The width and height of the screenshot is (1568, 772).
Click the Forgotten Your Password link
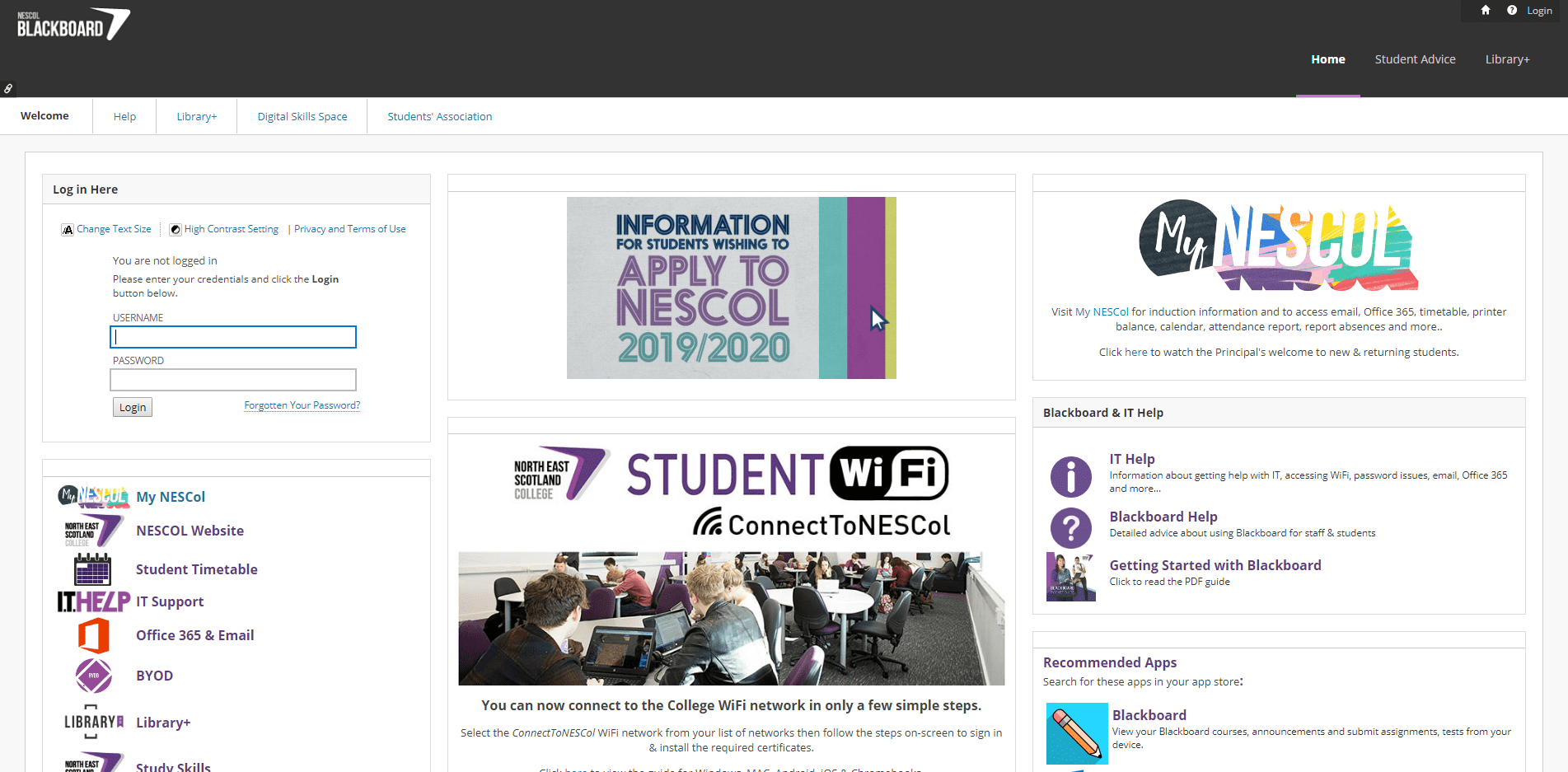[302, 405]
